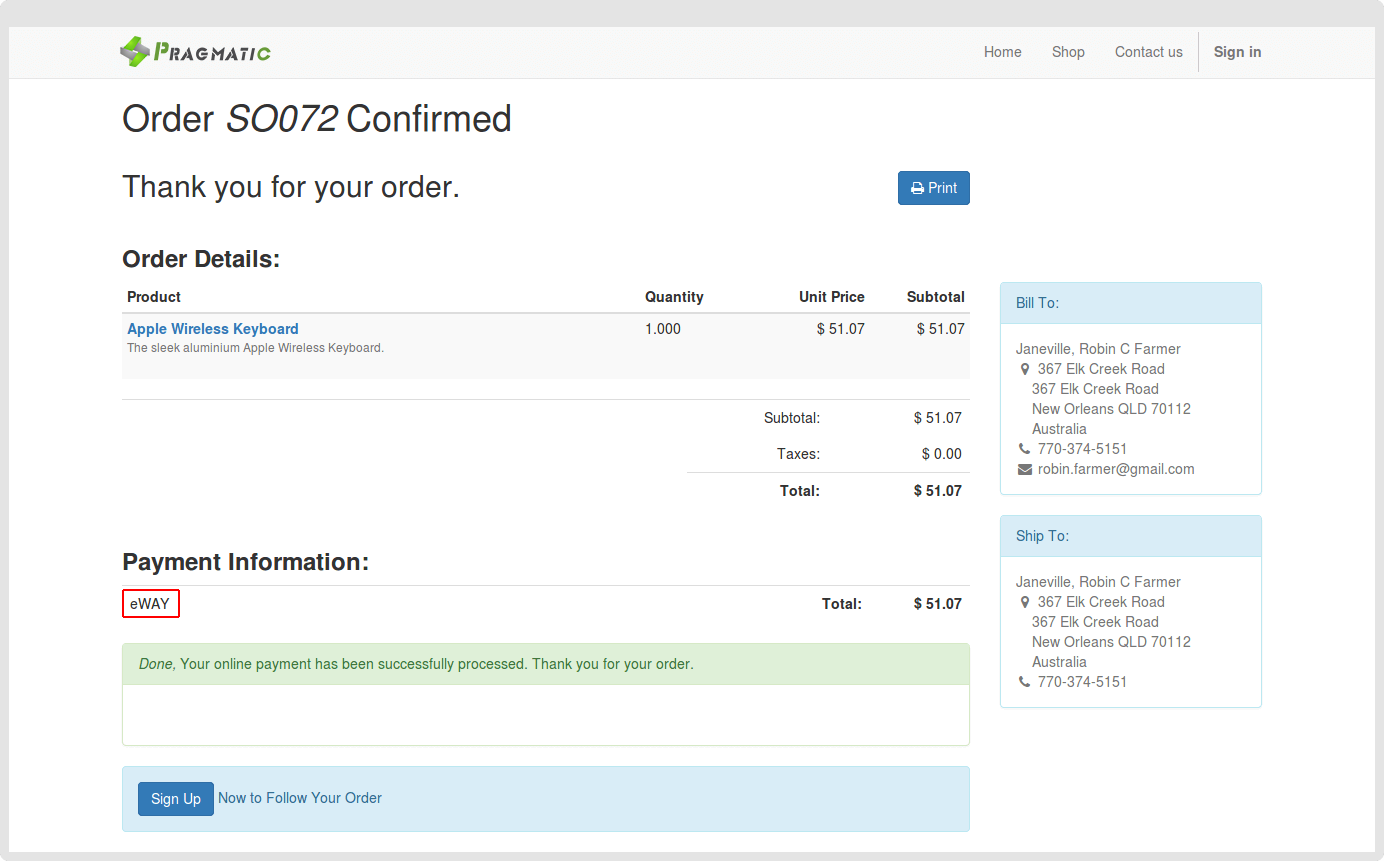Click the phone icon in Ship To
Screen dimensions: 1384x861
[1024, 682]
